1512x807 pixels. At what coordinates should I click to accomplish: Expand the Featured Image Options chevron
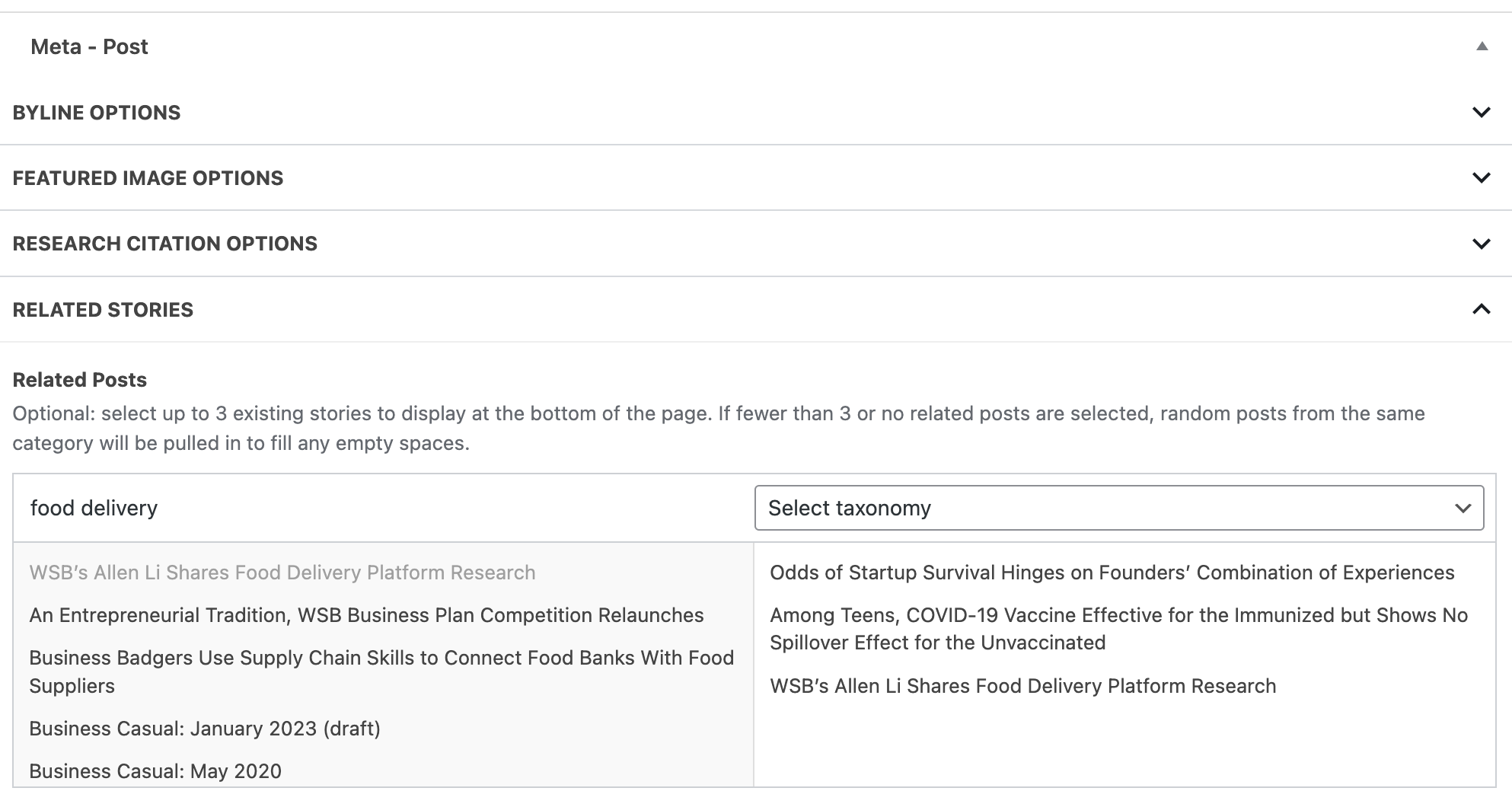pos(1481,178)
